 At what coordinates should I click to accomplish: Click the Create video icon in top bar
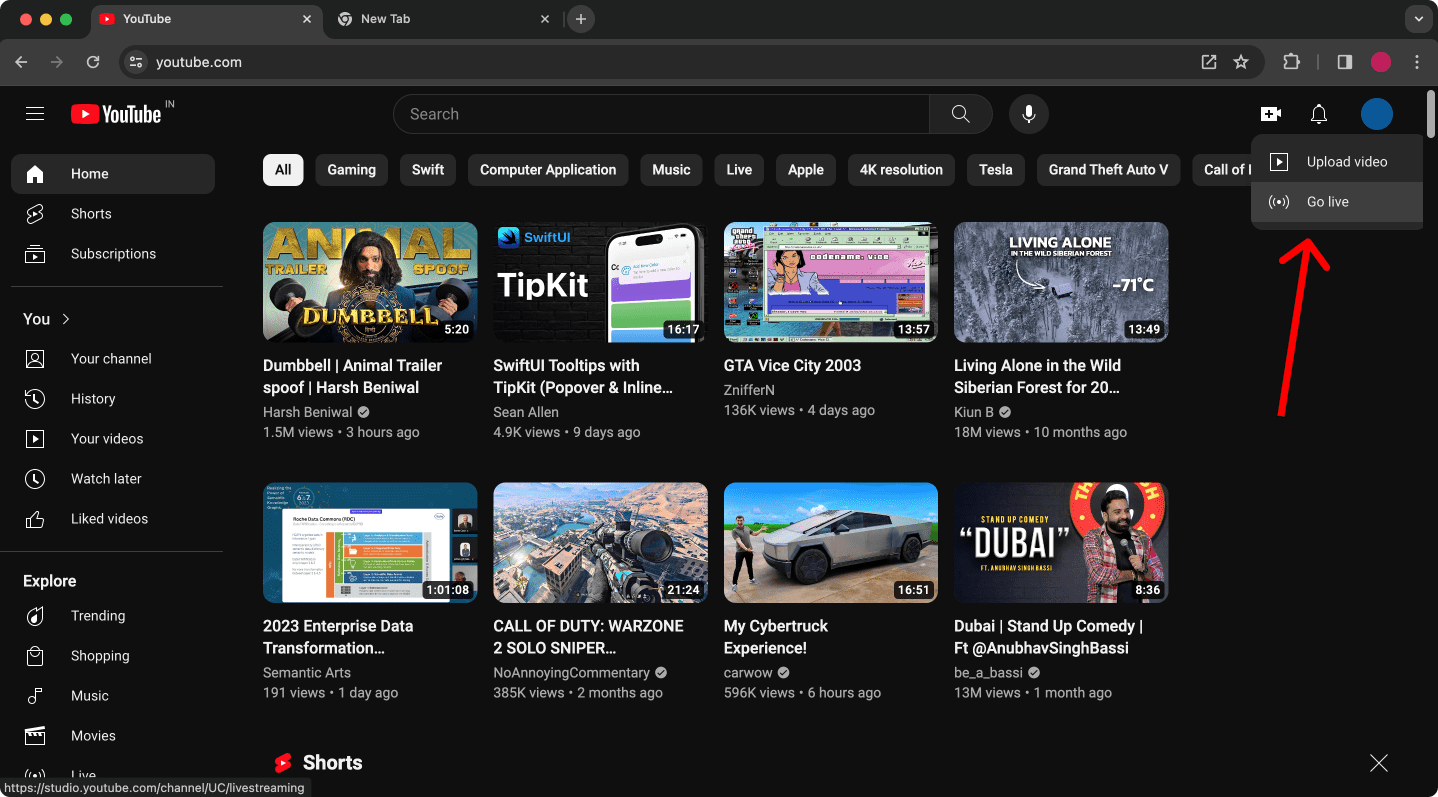tap(1270, 113)
